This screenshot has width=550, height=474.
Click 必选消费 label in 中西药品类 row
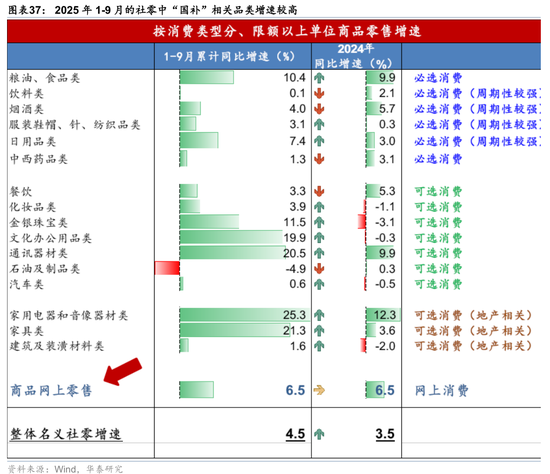438,159
